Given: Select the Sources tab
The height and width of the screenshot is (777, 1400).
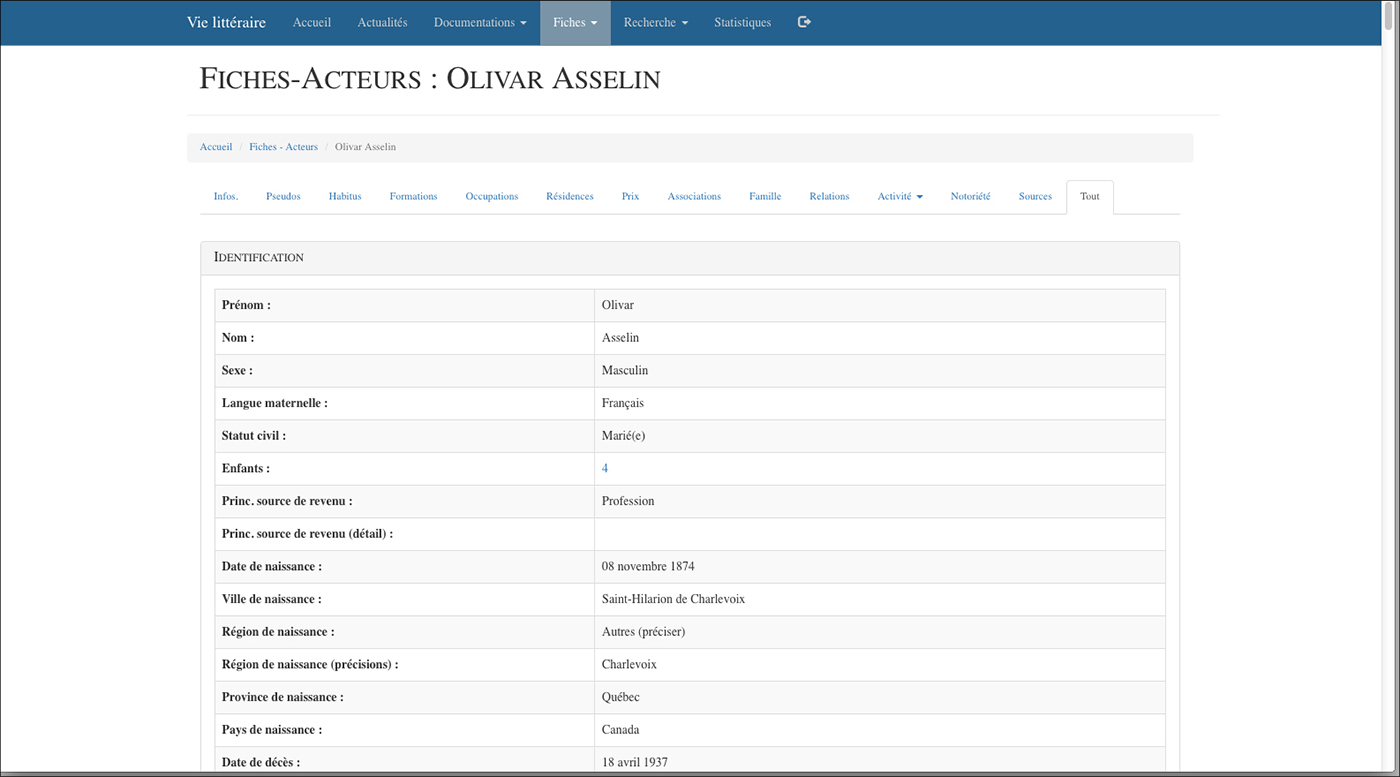Looking at the screenshot, I should [1035, 196].
